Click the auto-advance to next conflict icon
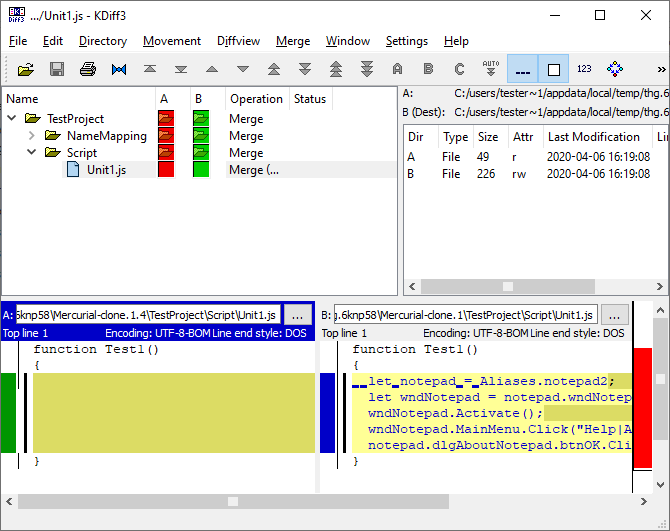 click(x=490, y=69)
